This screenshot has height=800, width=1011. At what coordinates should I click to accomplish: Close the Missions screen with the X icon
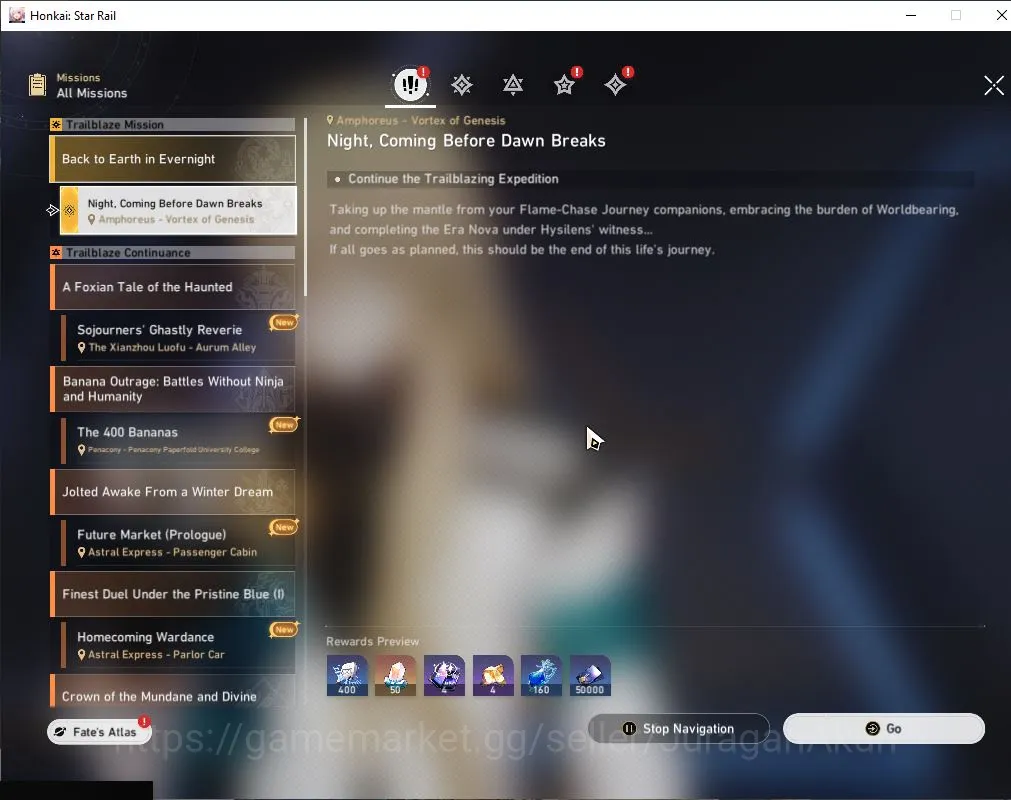(994, 85)
